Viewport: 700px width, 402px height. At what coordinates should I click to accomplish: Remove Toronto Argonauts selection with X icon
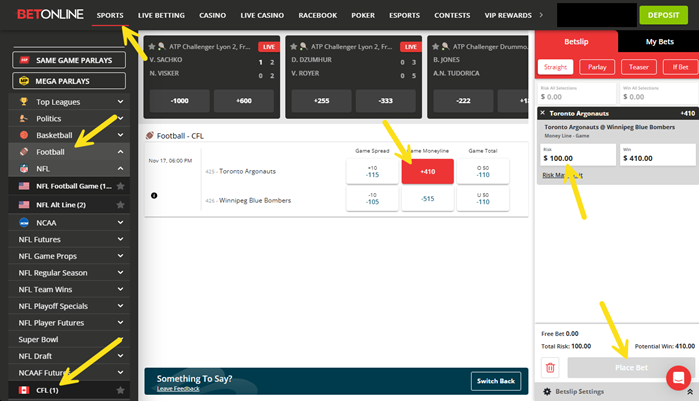(543, 113)
